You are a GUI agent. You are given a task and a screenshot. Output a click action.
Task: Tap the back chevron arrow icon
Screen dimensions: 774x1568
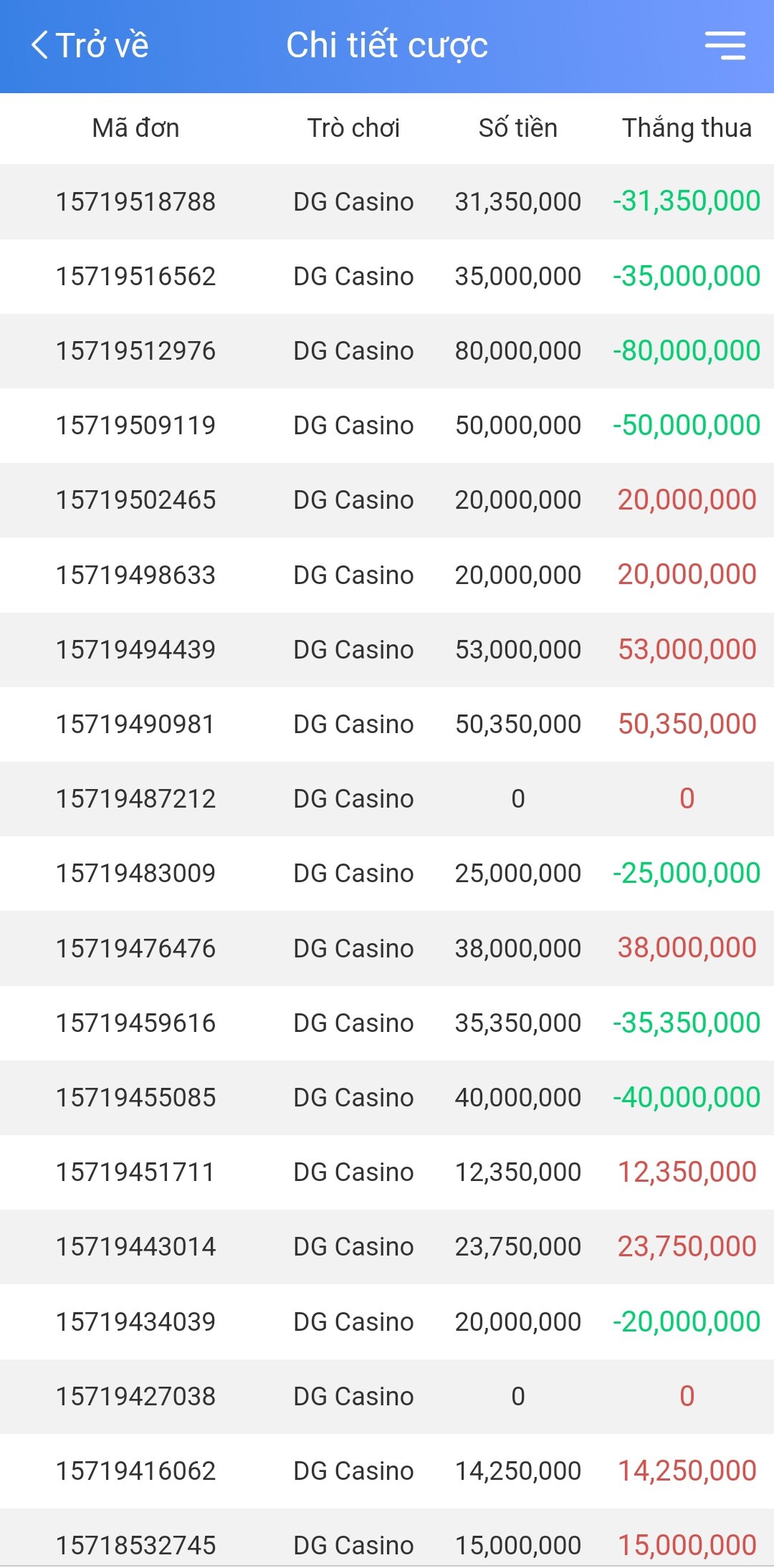click(x=40, y=45)
